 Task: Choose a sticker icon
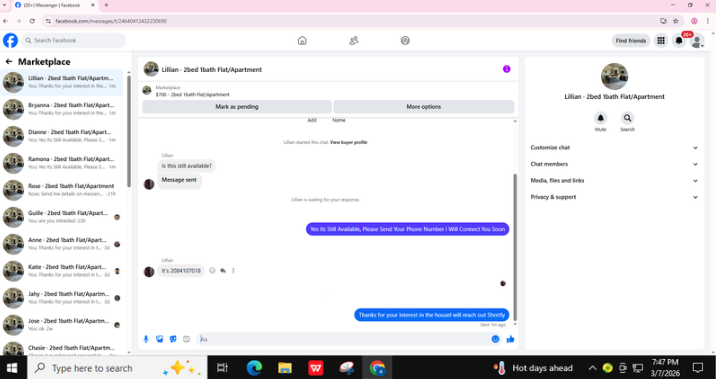click(173, 339)
